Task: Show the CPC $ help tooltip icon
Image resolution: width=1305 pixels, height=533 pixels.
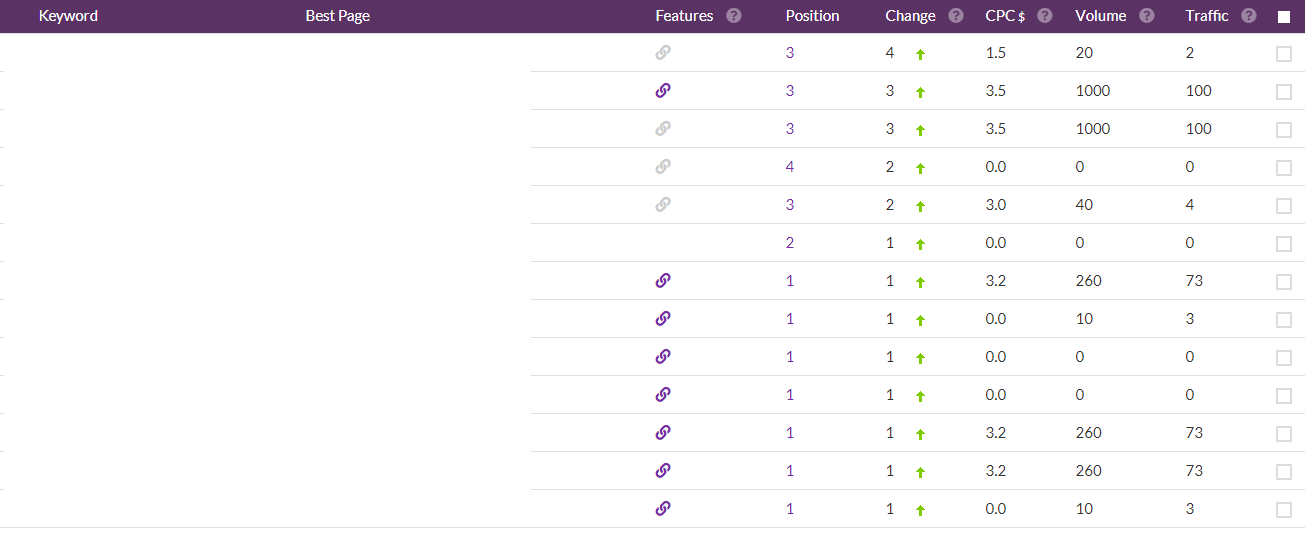Action: [x=1045, y=16]
